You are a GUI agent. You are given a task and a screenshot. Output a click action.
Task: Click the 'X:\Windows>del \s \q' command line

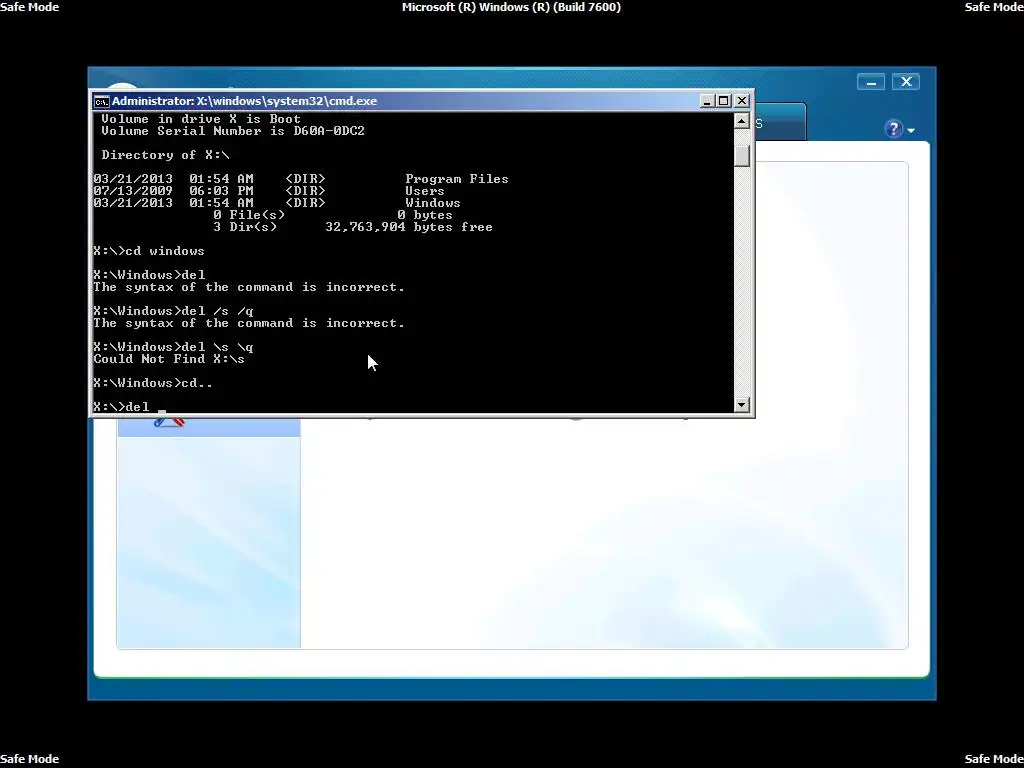[x=173, y=347]
